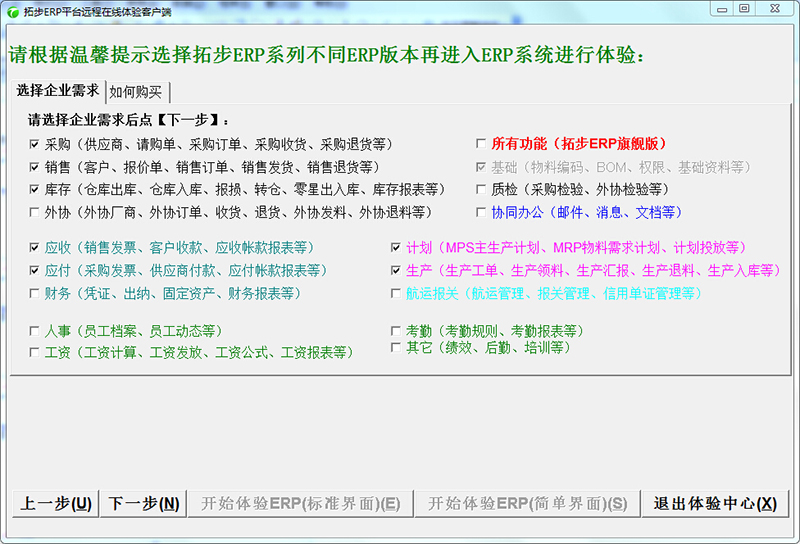Enable the 质检 quality inspection checkbox

point(481,189)
